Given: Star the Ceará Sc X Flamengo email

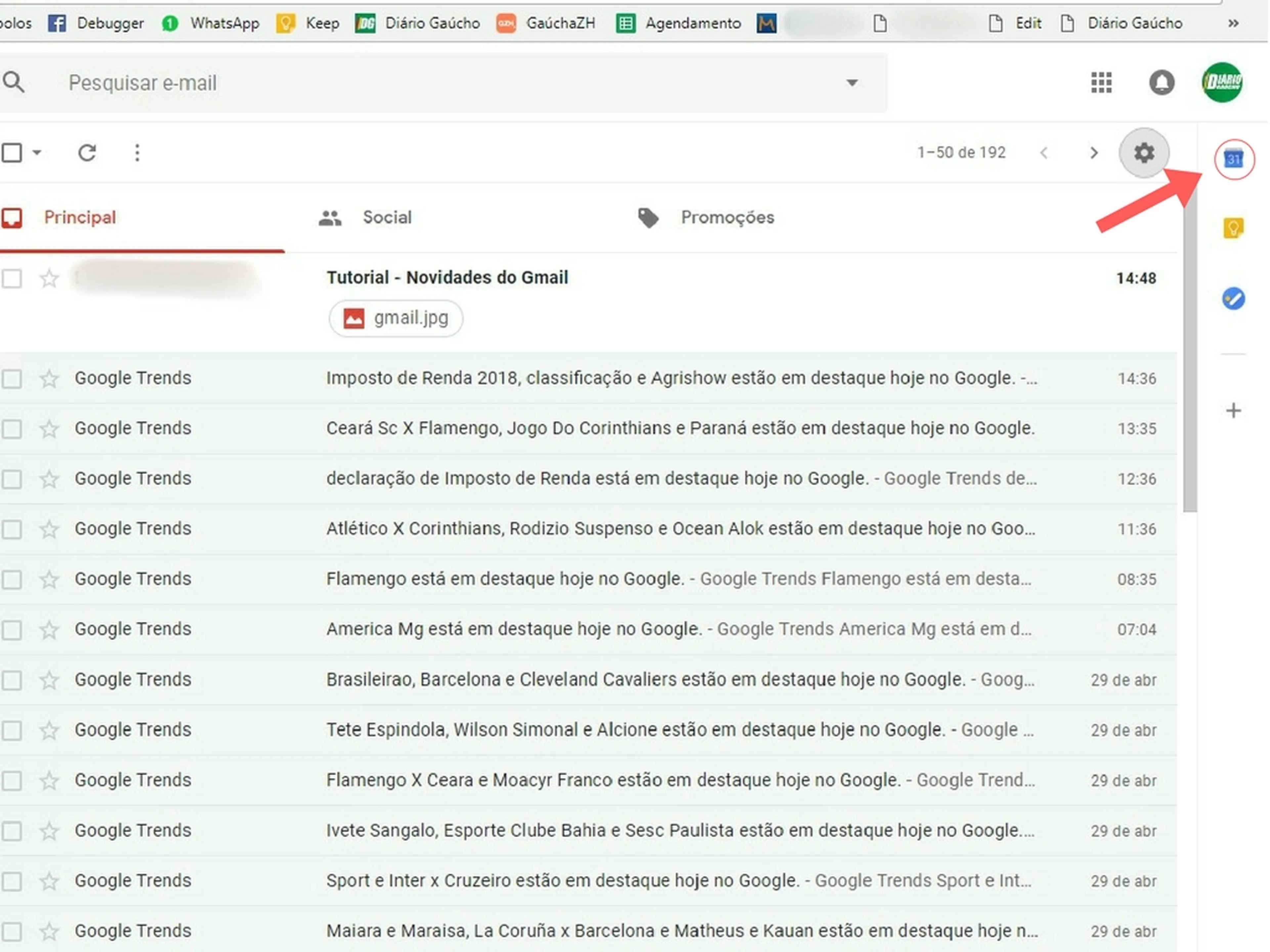Looking at the screenshot, I should coord(49,429).
